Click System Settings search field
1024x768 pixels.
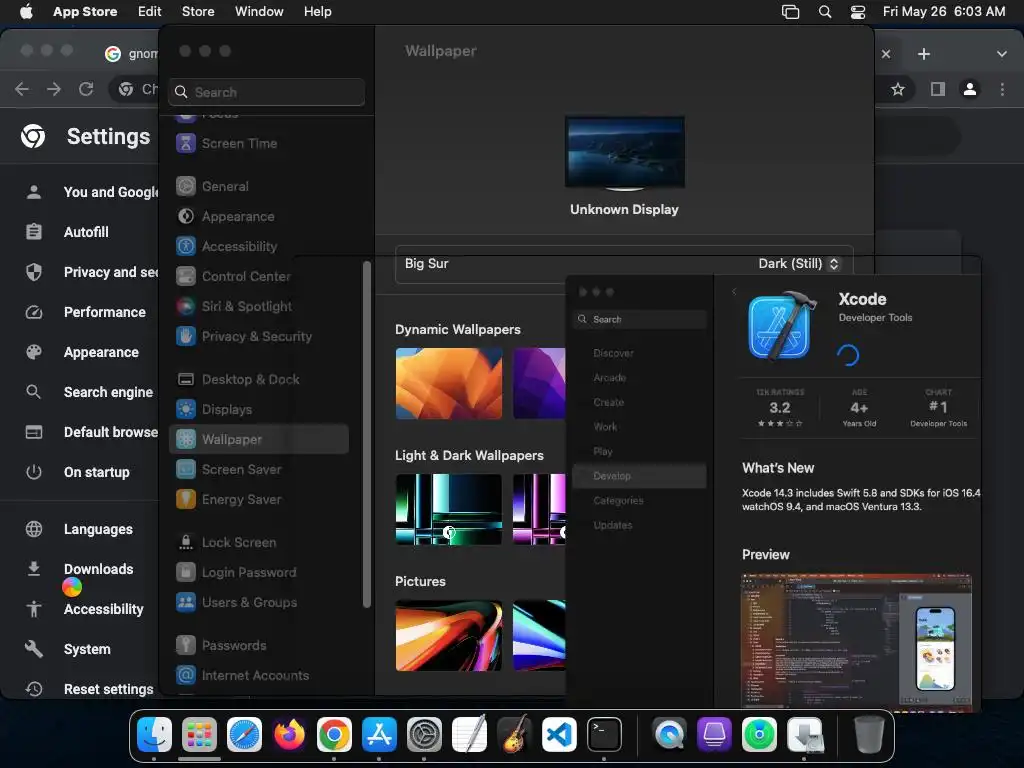point(266,92)
